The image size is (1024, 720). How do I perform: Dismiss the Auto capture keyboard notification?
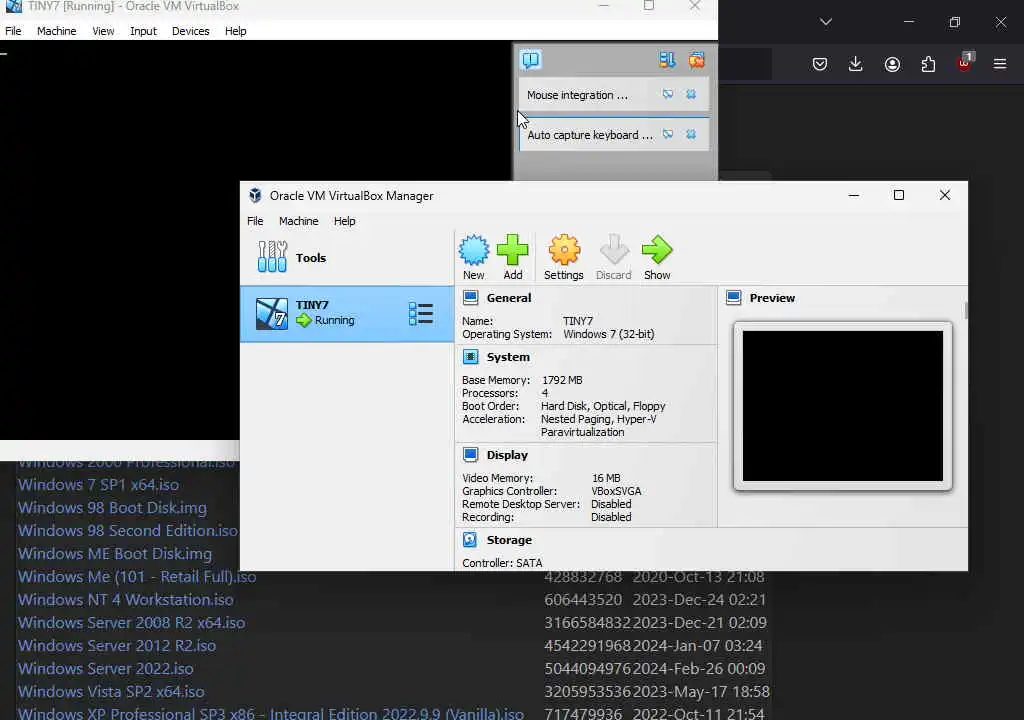click(x=691, y=135)
